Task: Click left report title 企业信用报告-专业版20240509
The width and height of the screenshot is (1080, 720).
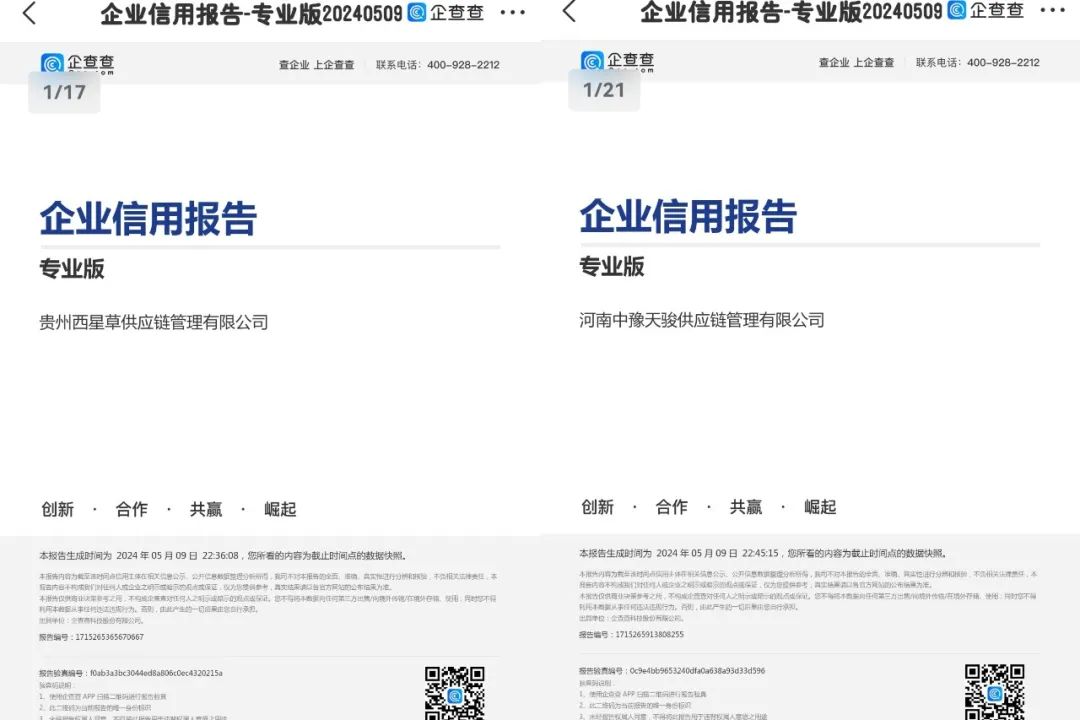Action: click(x=251, y=13)
